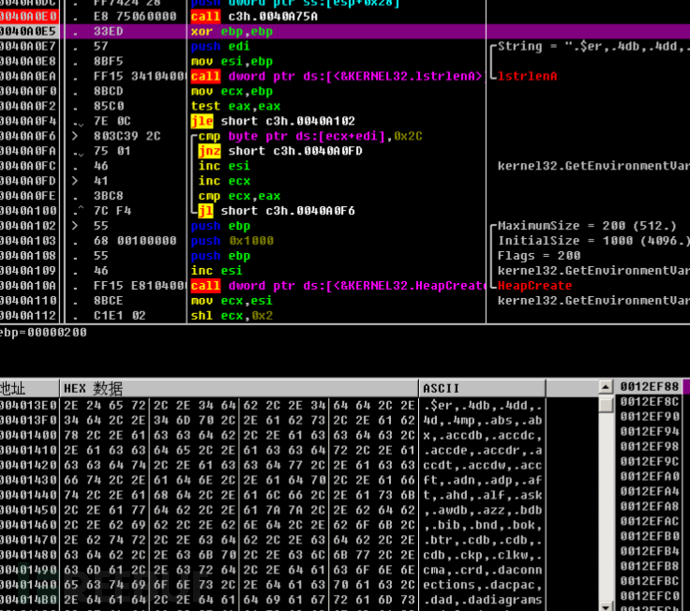Click the red breakpoint address 0040A0E0
The height and width of the screenshot is (611, 690).
pos(28,17)
